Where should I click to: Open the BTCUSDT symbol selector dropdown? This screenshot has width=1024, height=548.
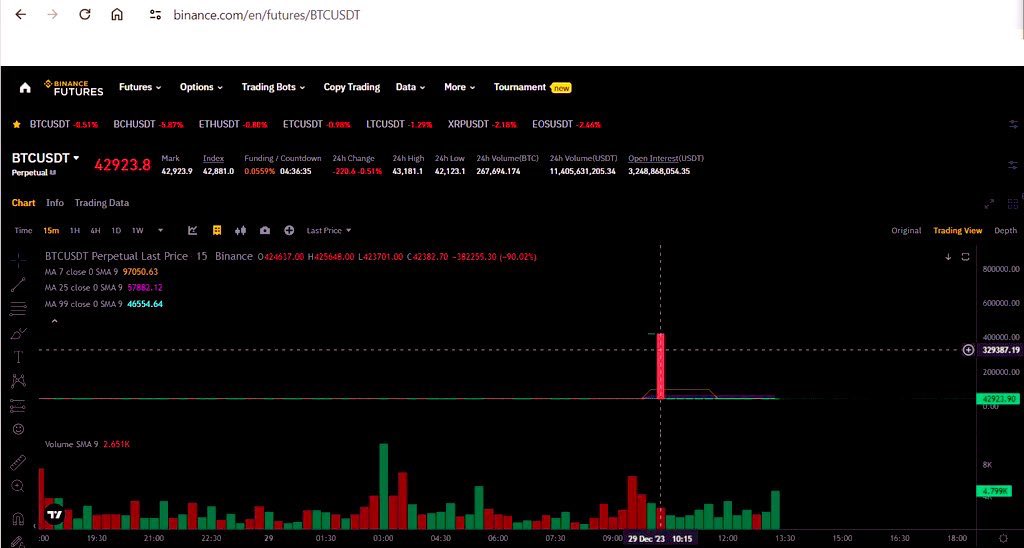coord(46,158)
